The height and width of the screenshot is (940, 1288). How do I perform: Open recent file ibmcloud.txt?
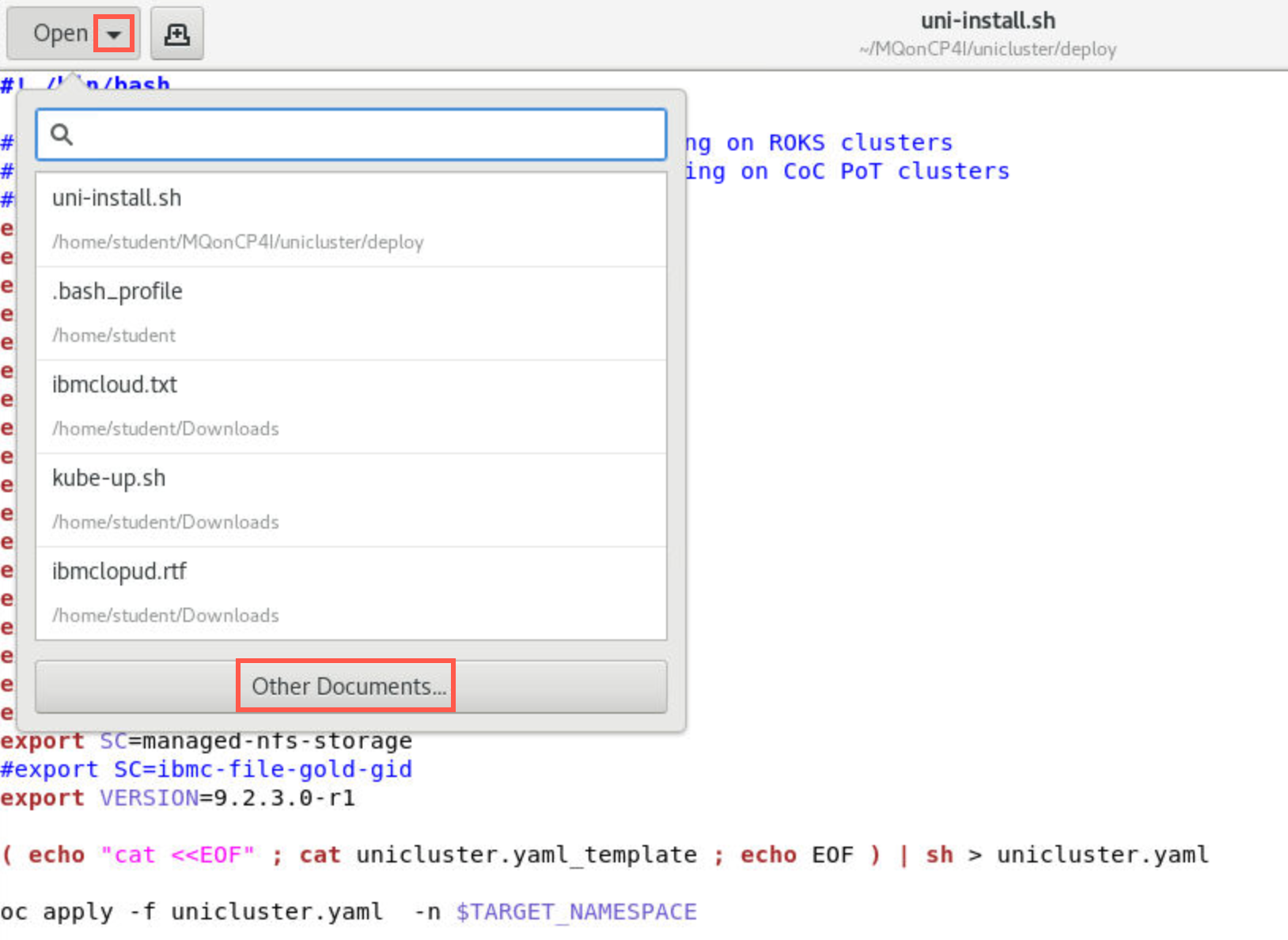point(351,407)
